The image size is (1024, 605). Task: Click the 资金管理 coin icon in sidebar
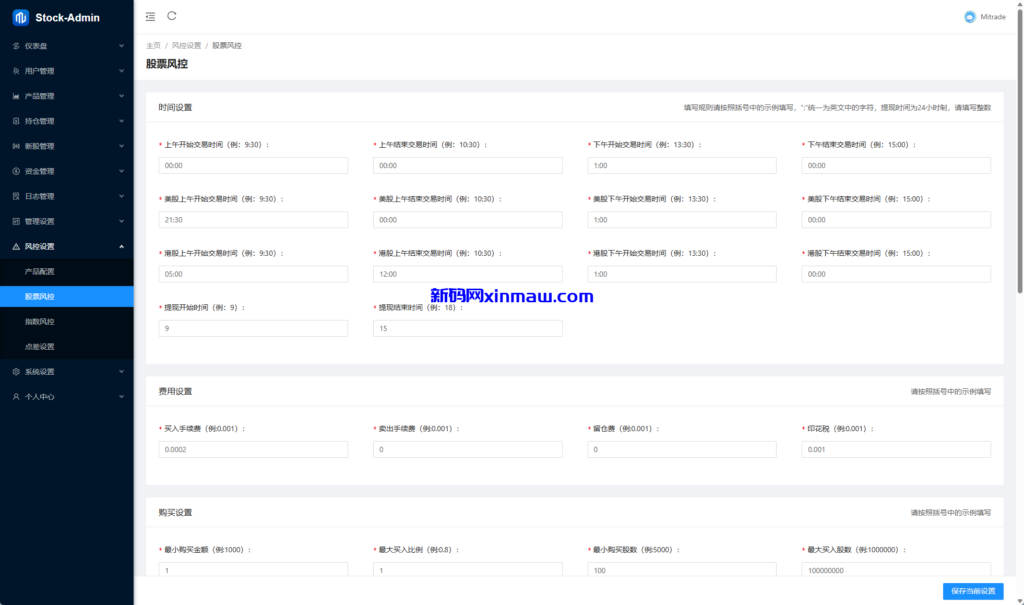click(x=16, y=171)
